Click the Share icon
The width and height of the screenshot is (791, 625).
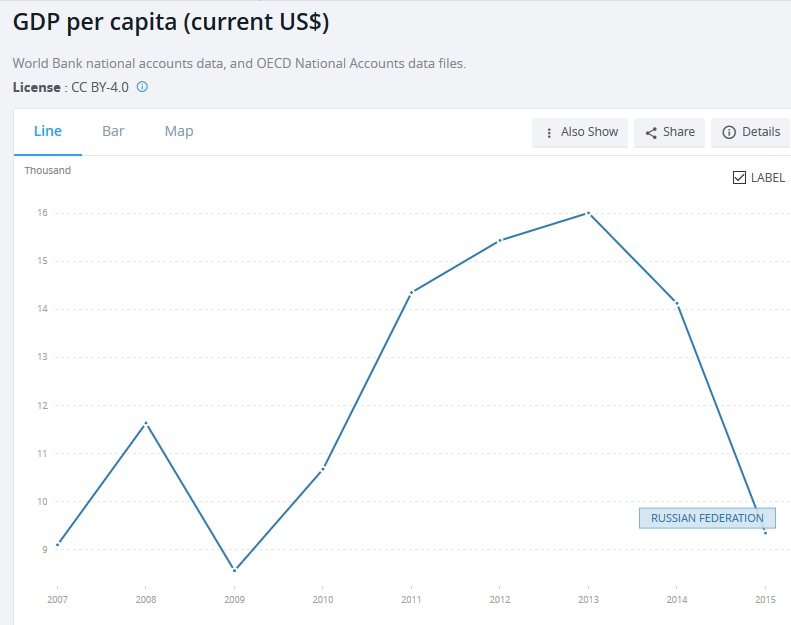(x=652, y=133)
